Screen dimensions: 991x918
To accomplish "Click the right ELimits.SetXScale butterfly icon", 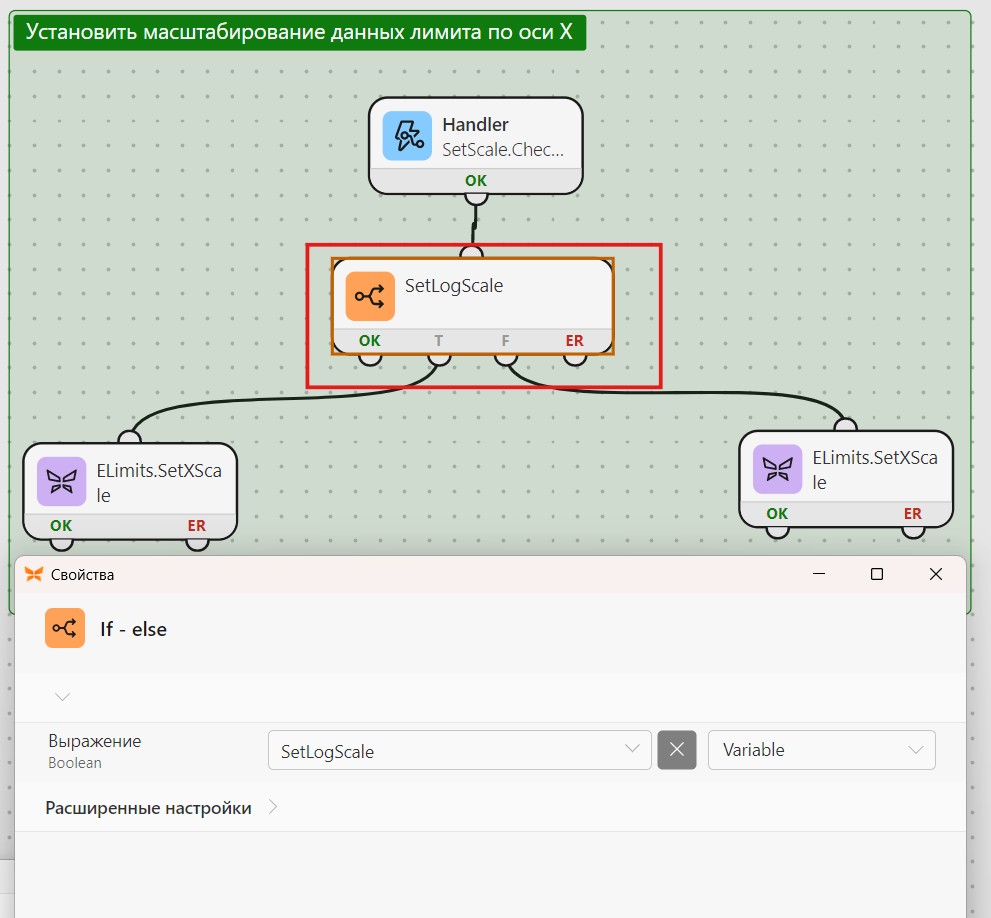I will point(777,470).
